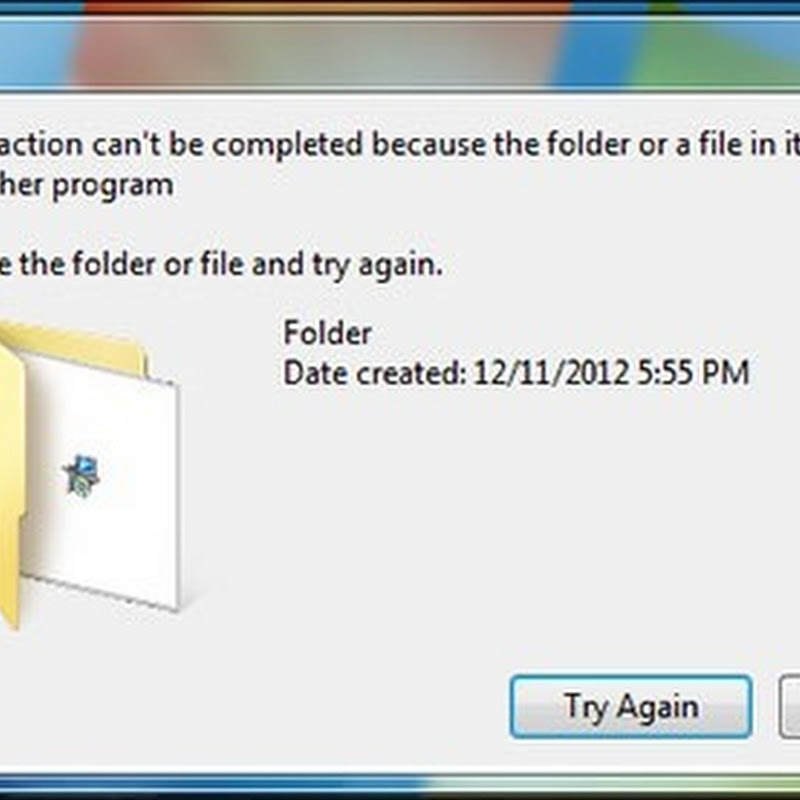Click the "Date created:" label text
Screen dimensions: 800x800
click(x=374, y=372)
